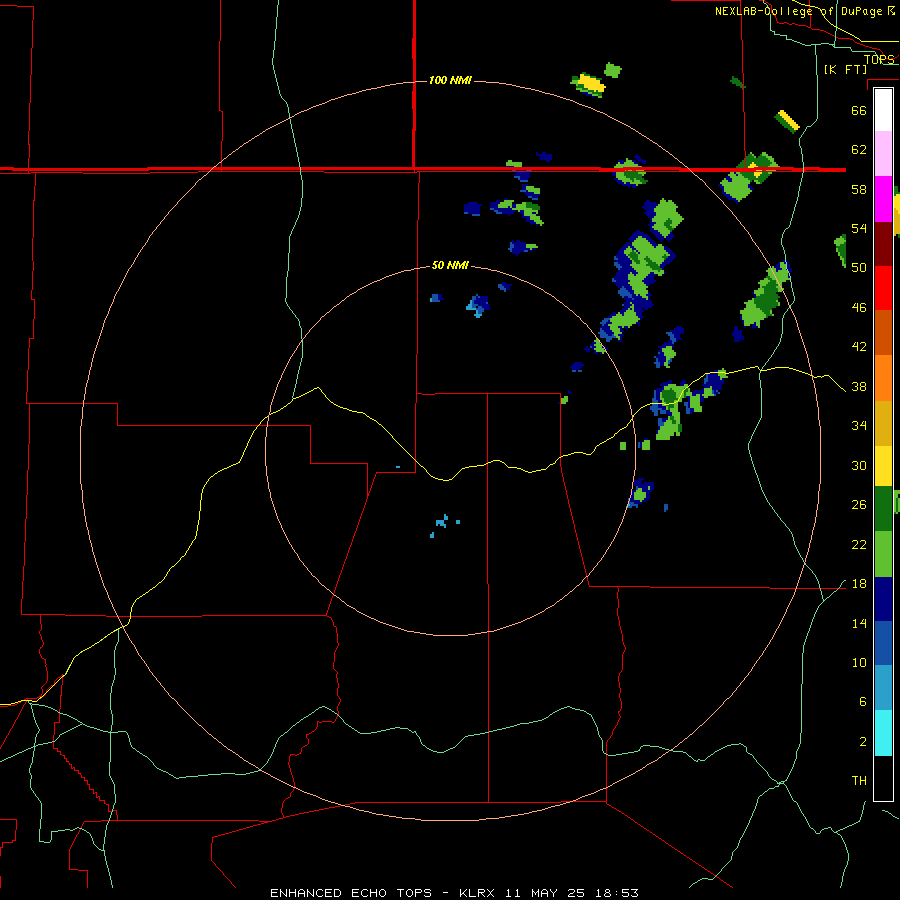Select the dark green legend swatch

(883, 509)
